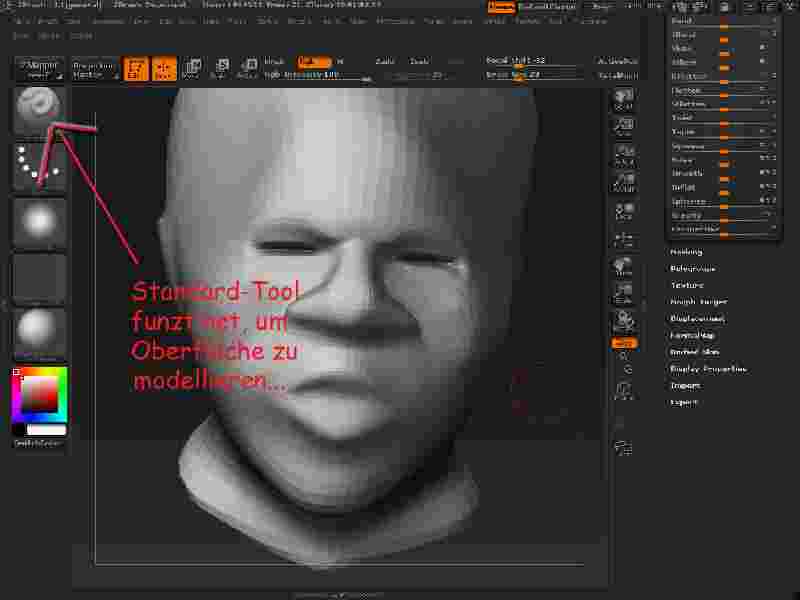Screen dimensions: 800x600
Task: Toggle the Draw mode button
Action: pyautogui.click(x=162, y=68)
